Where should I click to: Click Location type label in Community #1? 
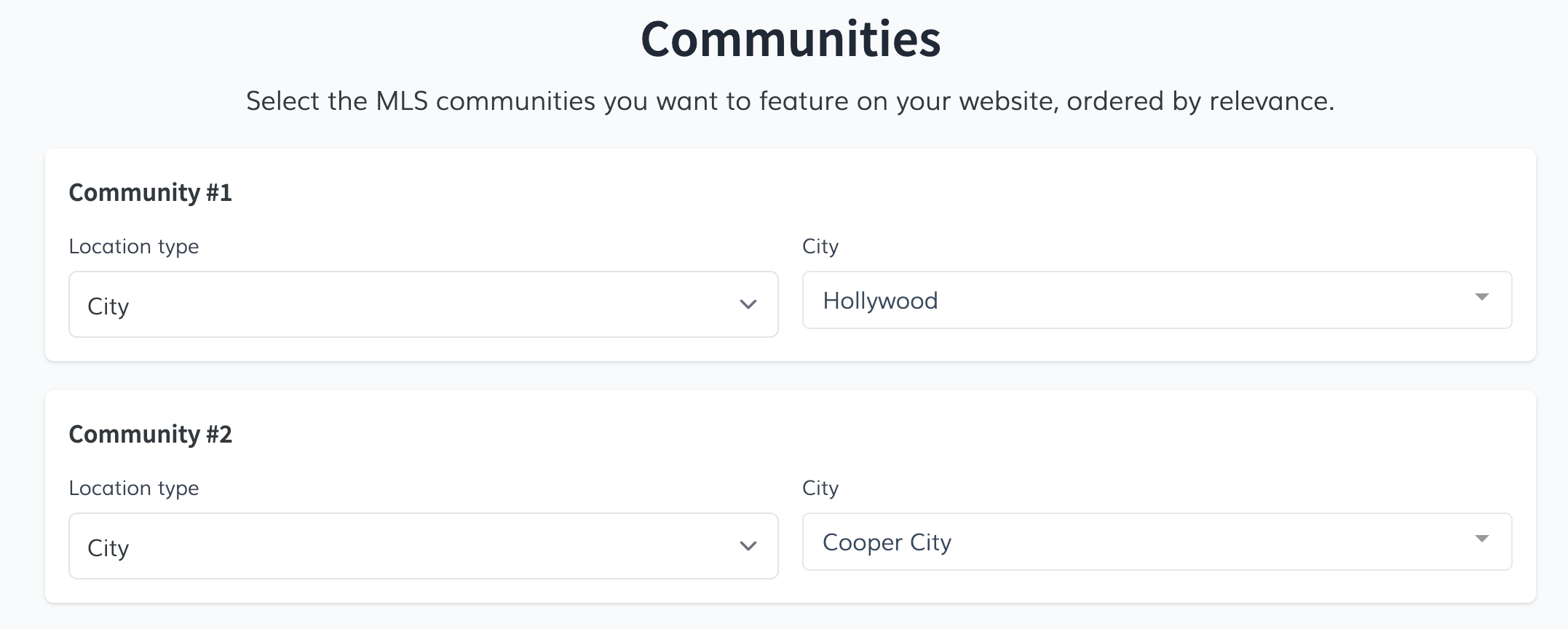(133, 246)
